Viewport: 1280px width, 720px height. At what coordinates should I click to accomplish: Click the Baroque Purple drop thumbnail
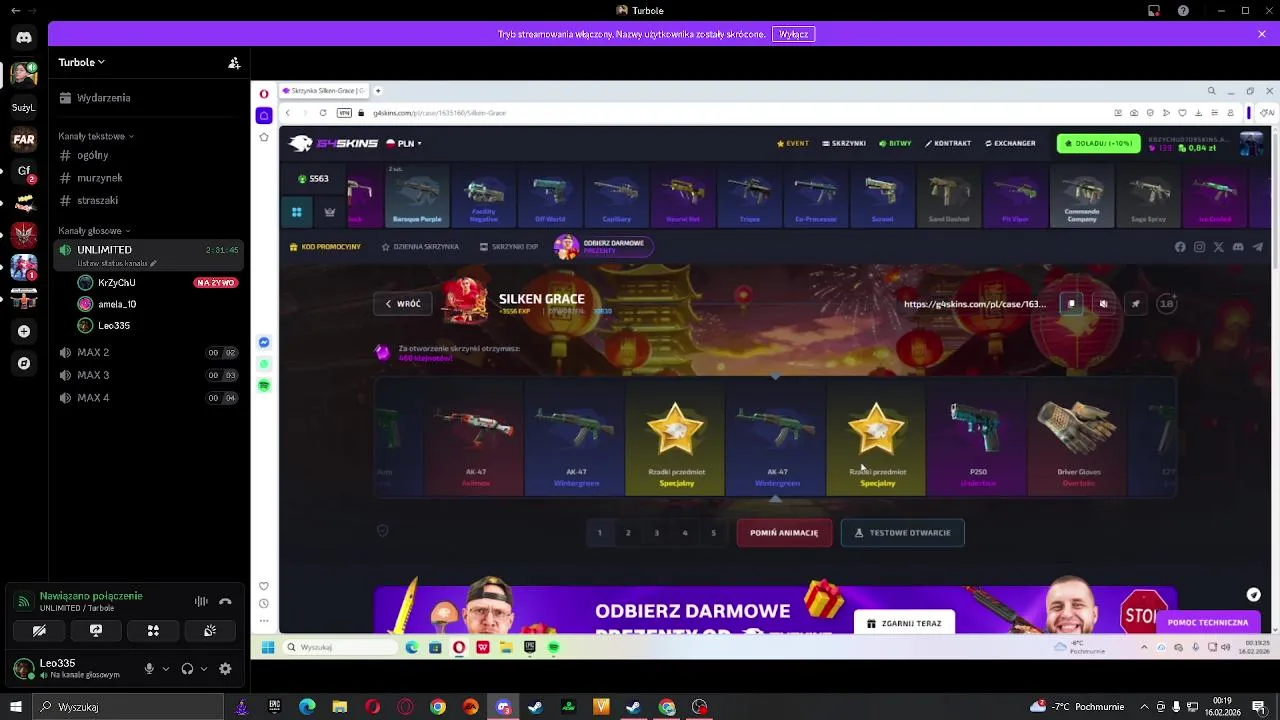point(417,198)
